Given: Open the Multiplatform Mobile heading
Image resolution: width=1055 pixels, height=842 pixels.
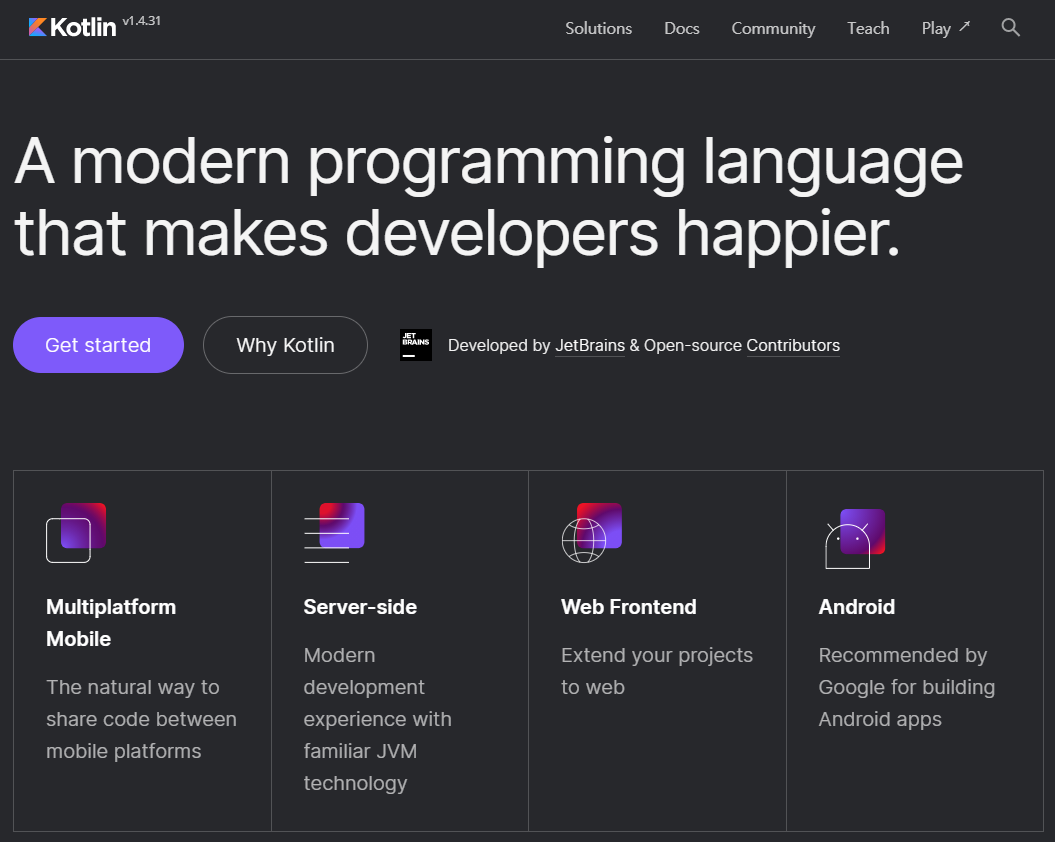Looking at the screenshot, I should pyautogui.click(x=111, y=623).
